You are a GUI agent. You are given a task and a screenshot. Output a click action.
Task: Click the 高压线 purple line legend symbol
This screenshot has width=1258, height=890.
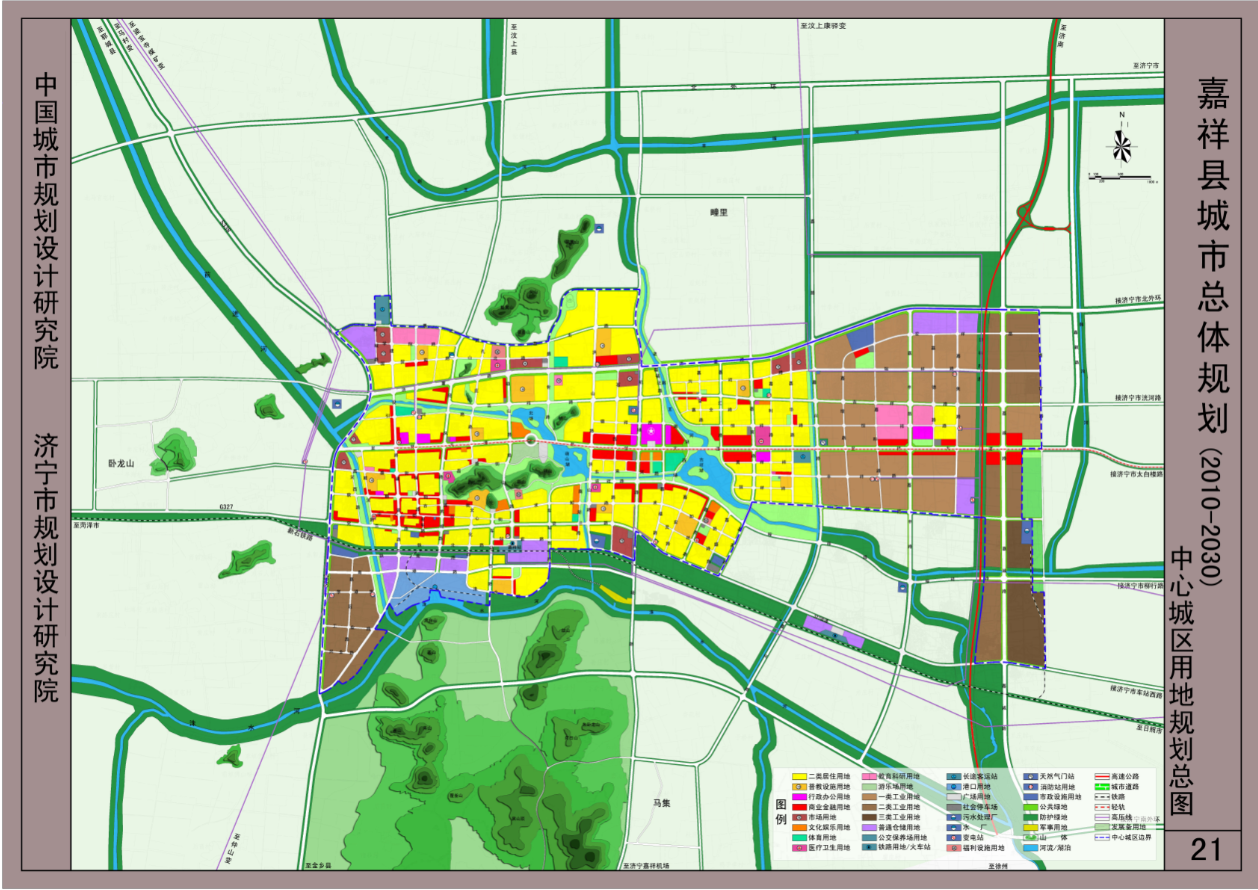pos(1102,817)
